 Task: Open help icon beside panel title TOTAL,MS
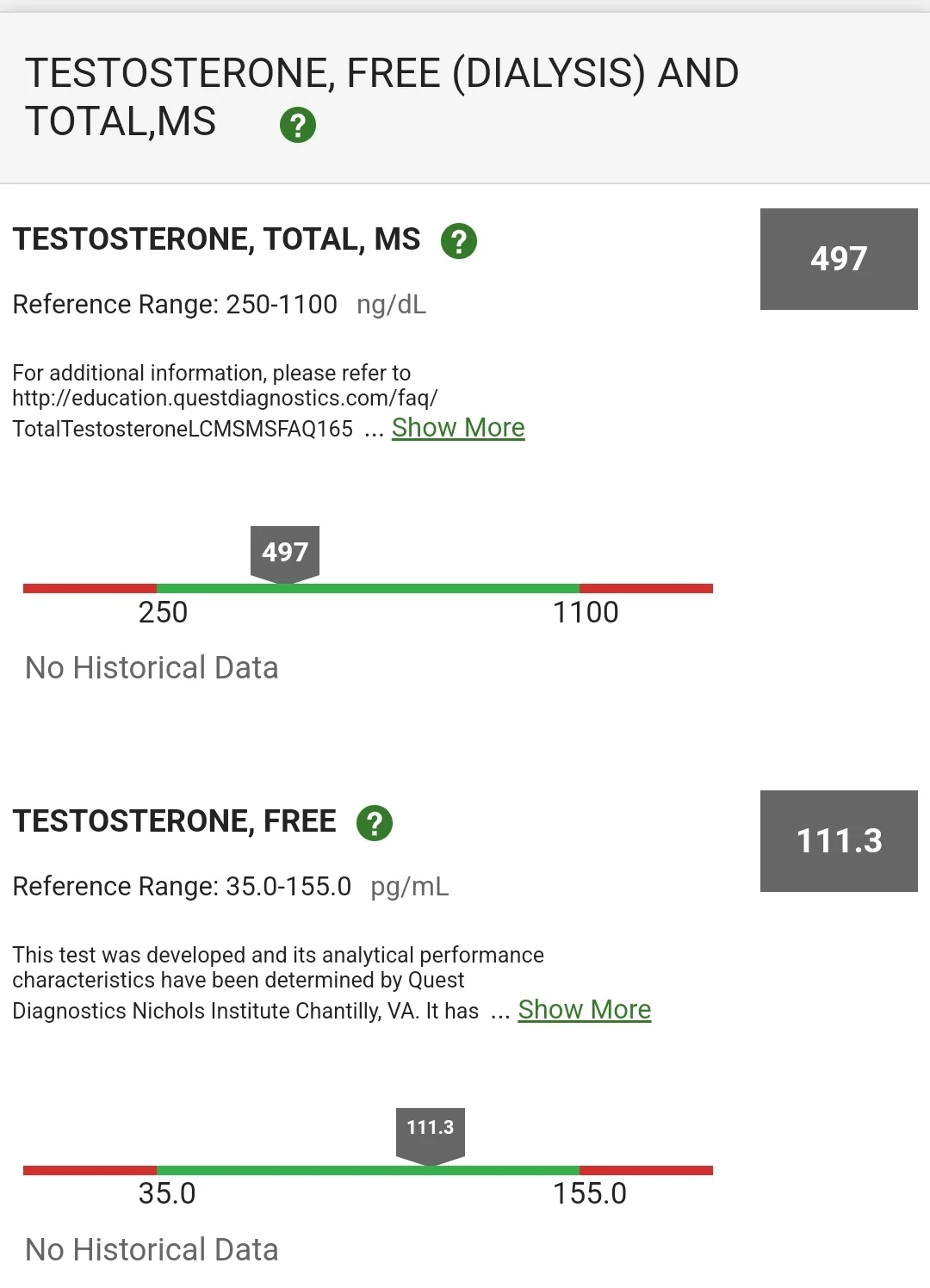pyautogui.click(x=298, y=125)
